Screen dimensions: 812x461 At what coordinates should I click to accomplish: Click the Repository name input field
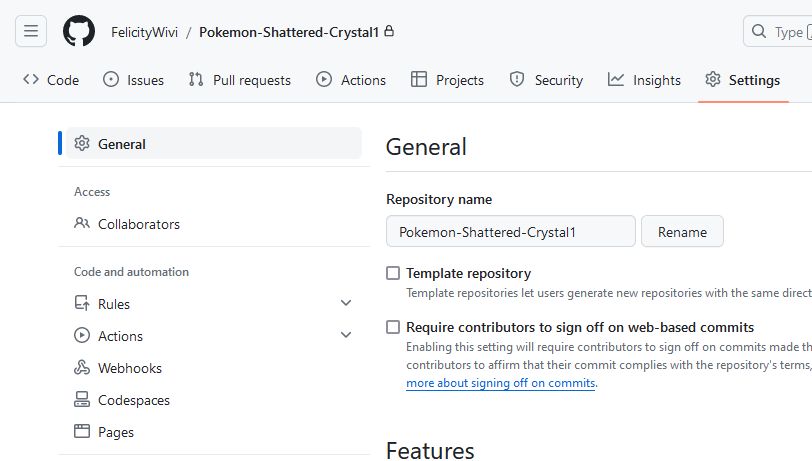(x=510, y=232)
